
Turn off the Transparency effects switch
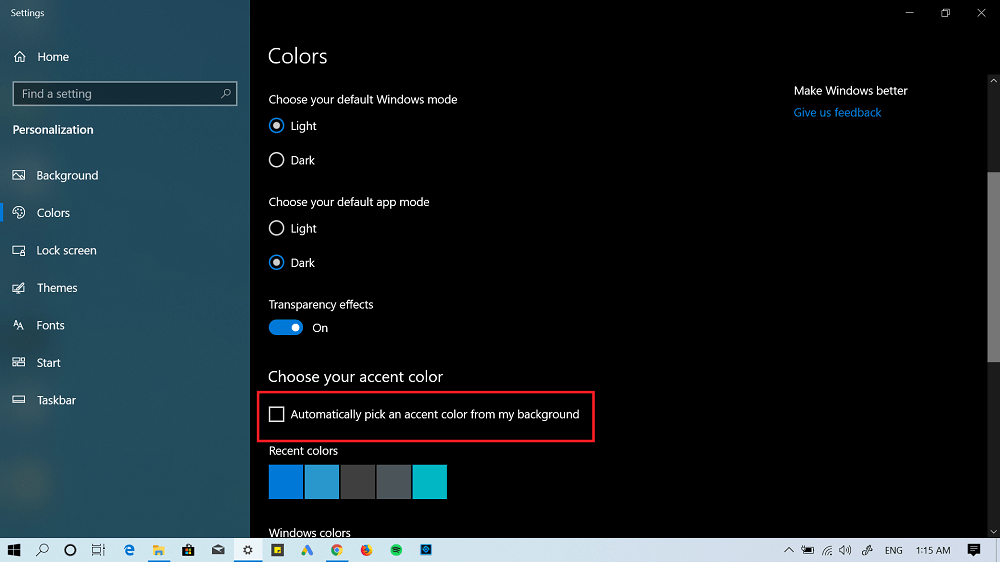286,327
